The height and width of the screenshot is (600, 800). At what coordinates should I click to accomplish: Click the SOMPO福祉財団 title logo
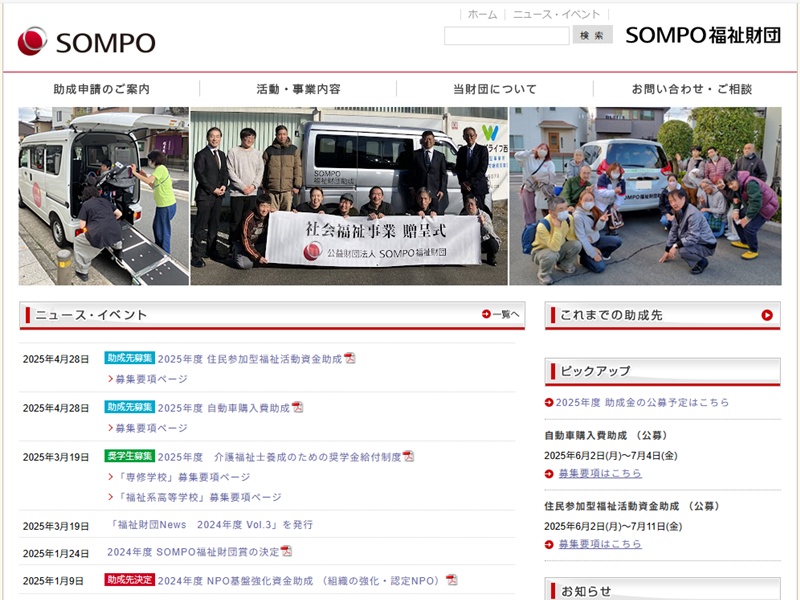[x=703, y=35]
